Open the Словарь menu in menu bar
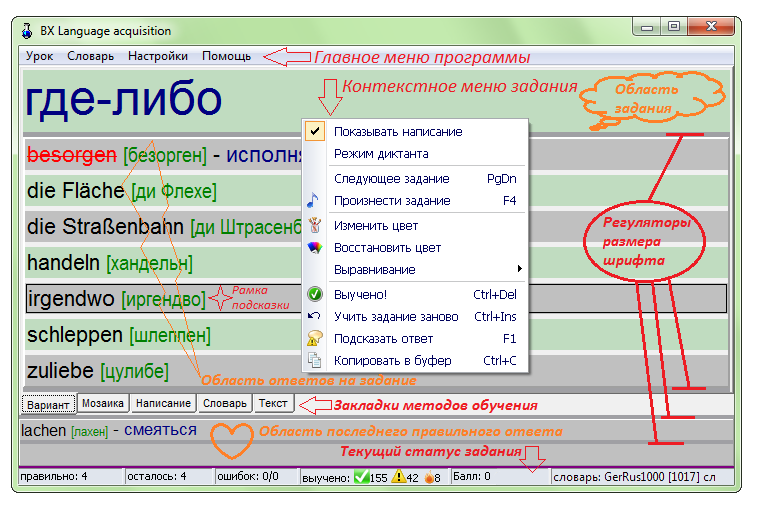The height and width of the screenshot is (513, 760). 91,56
